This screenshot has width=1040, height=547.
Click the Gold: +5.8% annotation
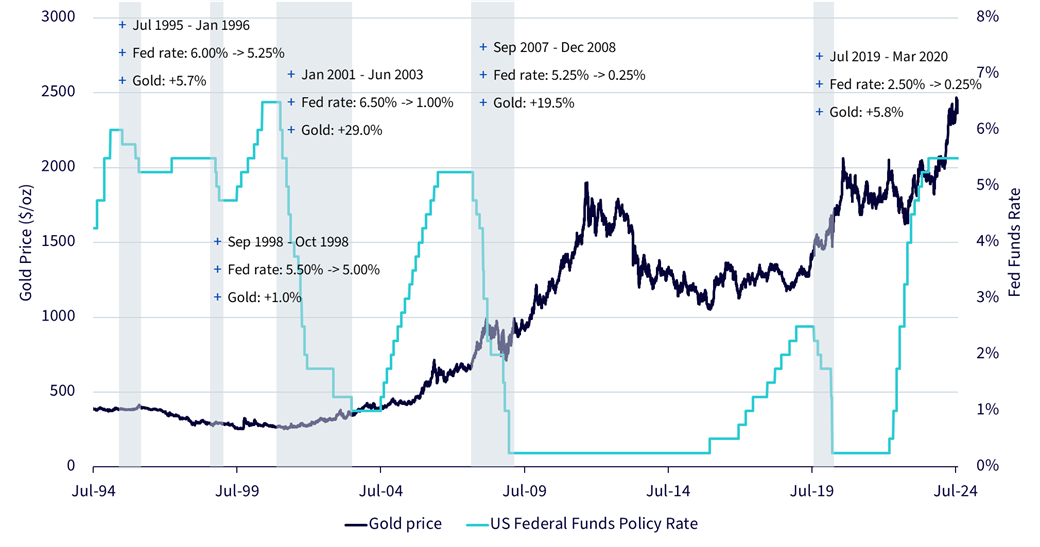coord(866,112)
